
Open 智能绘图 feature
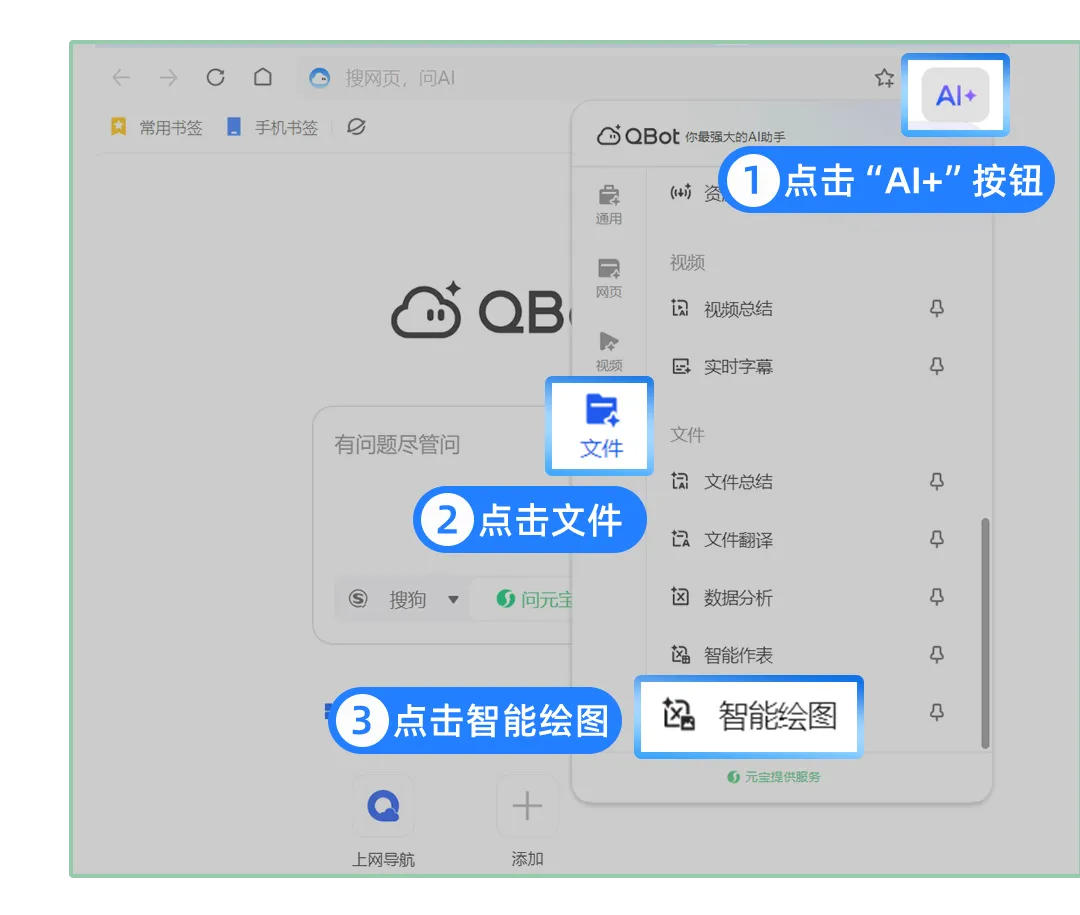pyautogui.click(x=749, y=716)
